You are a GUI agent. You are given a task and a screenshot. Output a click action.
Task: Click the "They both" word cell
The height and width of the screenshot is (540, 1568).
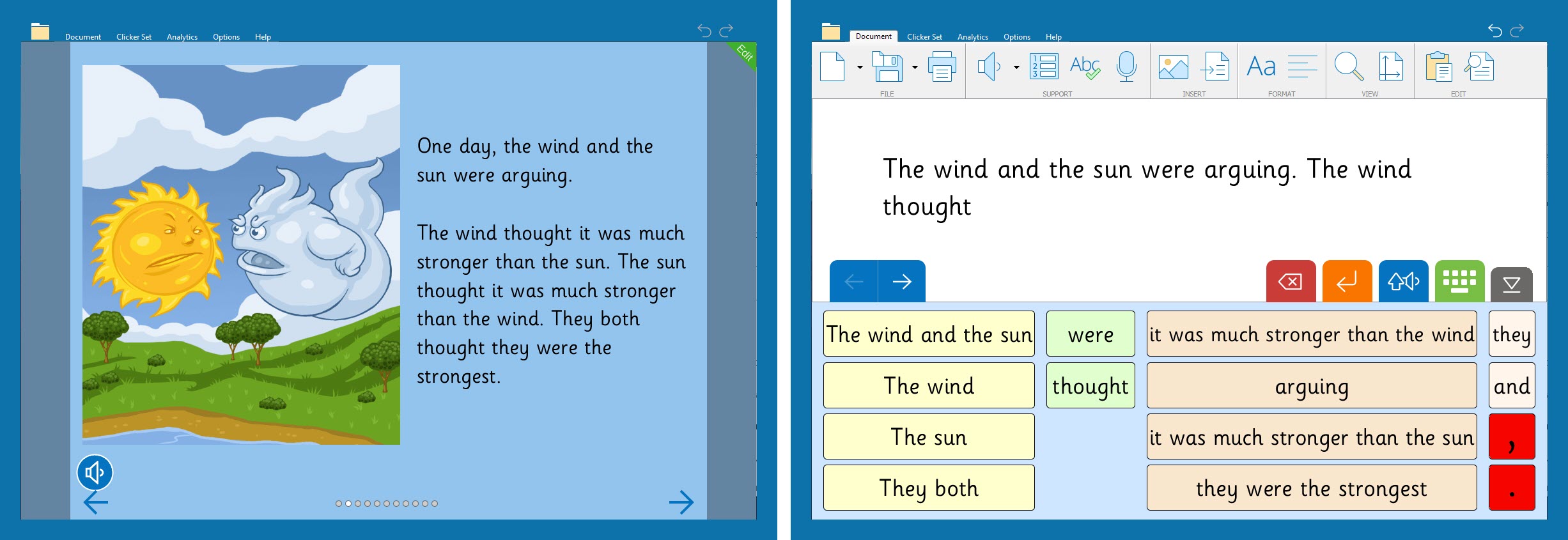[928, 488]
